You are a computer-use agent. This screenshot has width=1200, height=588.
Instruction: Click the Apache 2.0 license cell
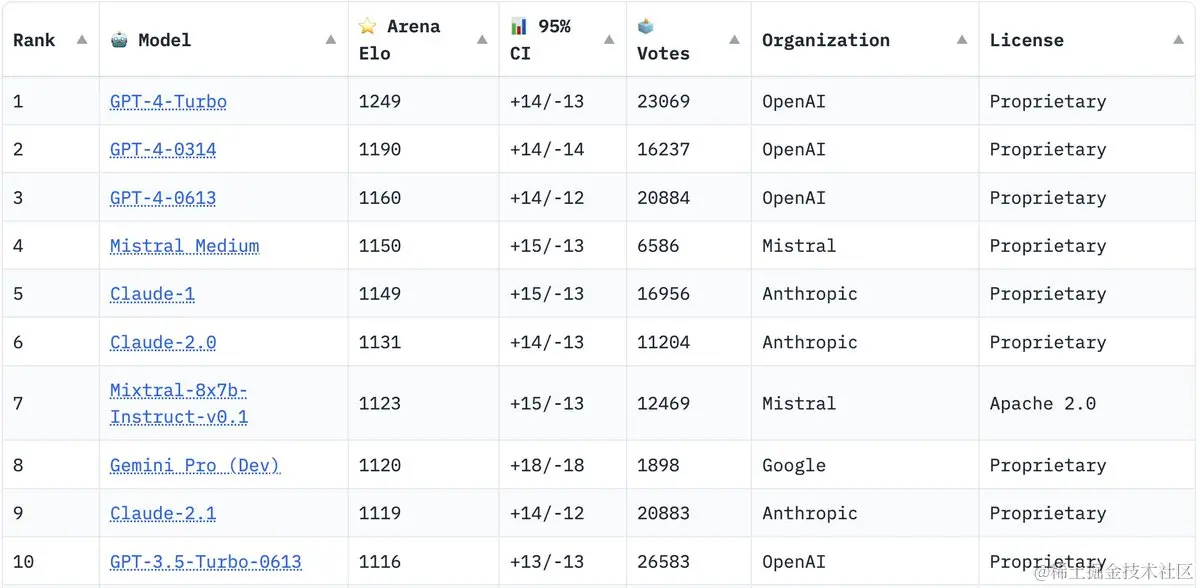pos(1043,403)
